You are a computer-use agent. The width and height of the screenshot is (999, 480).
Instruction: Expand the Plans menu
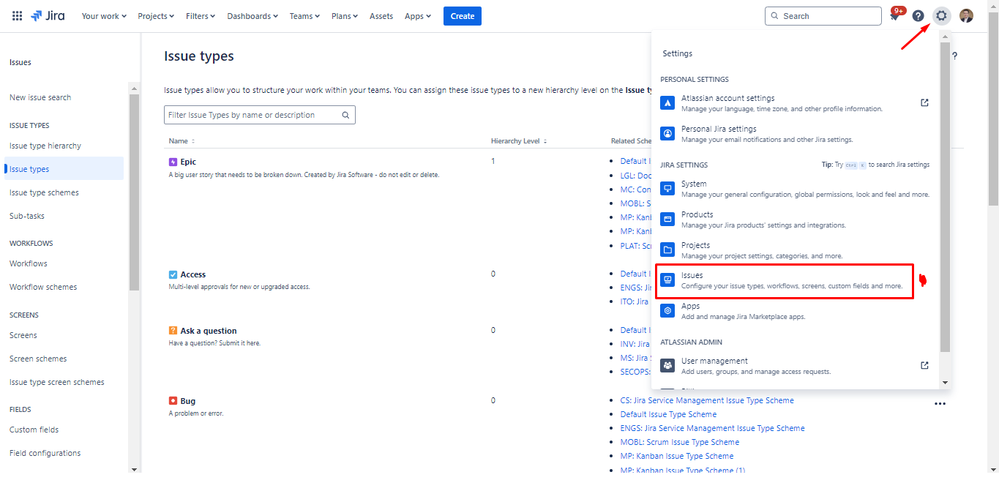click(x=345, y=16)
